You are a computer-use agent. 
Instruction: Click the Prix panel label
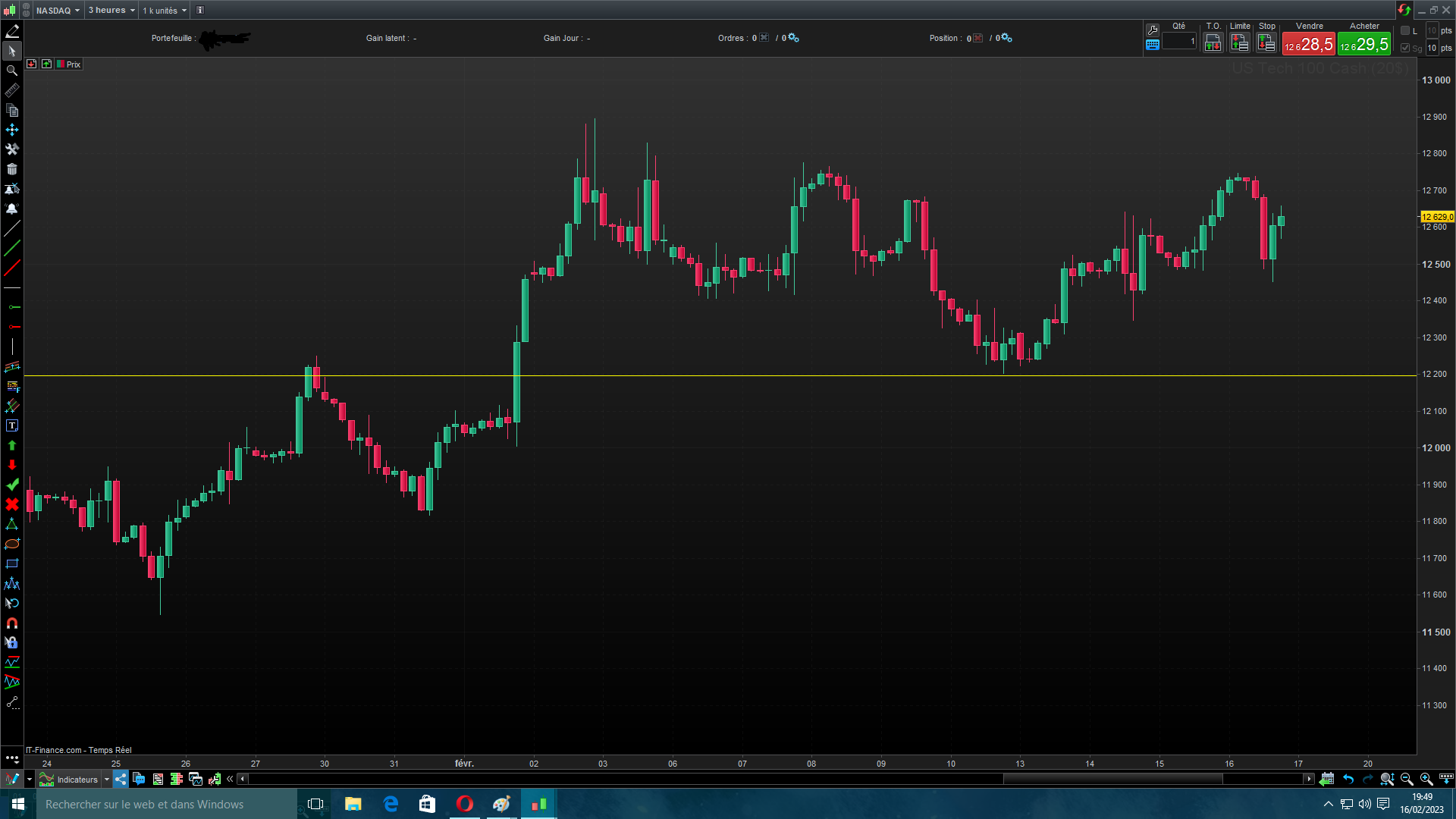[x=73, y=64]
